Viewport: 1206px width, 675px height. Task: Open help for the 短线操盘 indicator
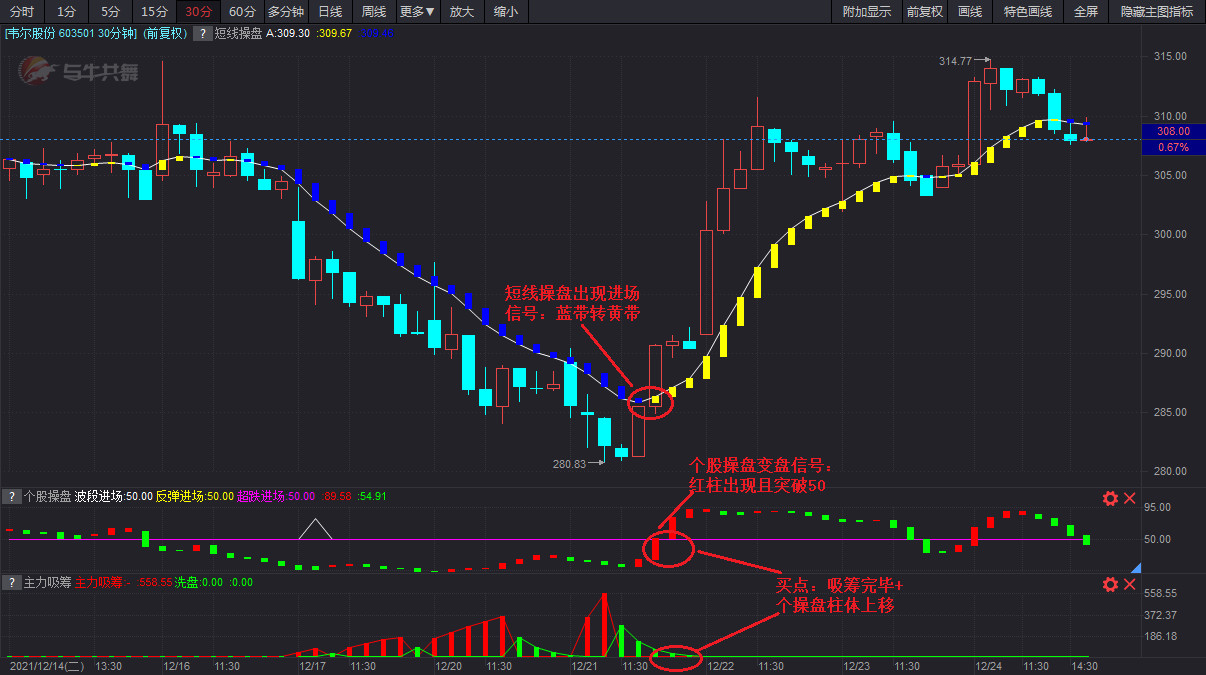204,33
